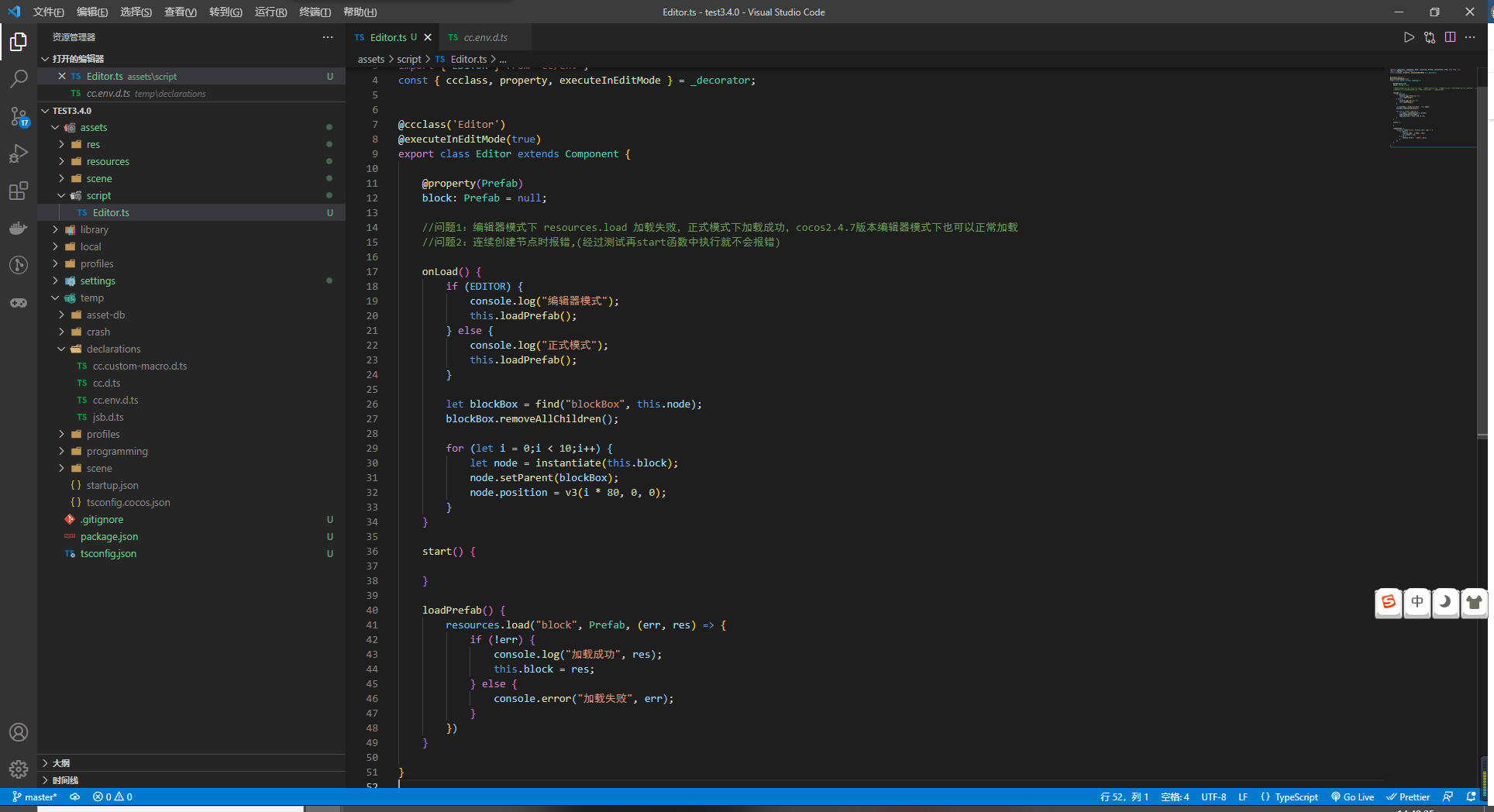Open Run and Debug view

click(19, 153)
